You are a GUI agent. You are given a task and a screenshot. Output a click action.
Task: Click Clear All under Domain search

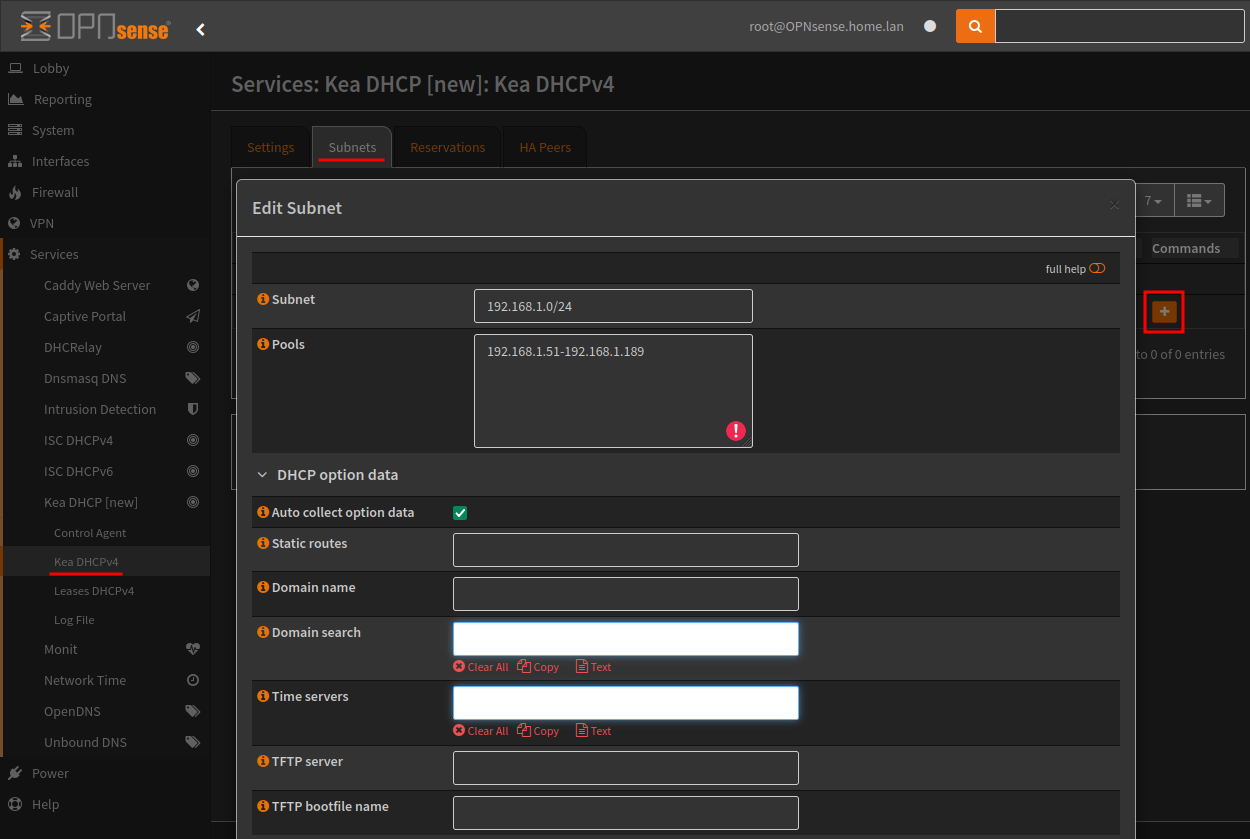coord(481,667)
